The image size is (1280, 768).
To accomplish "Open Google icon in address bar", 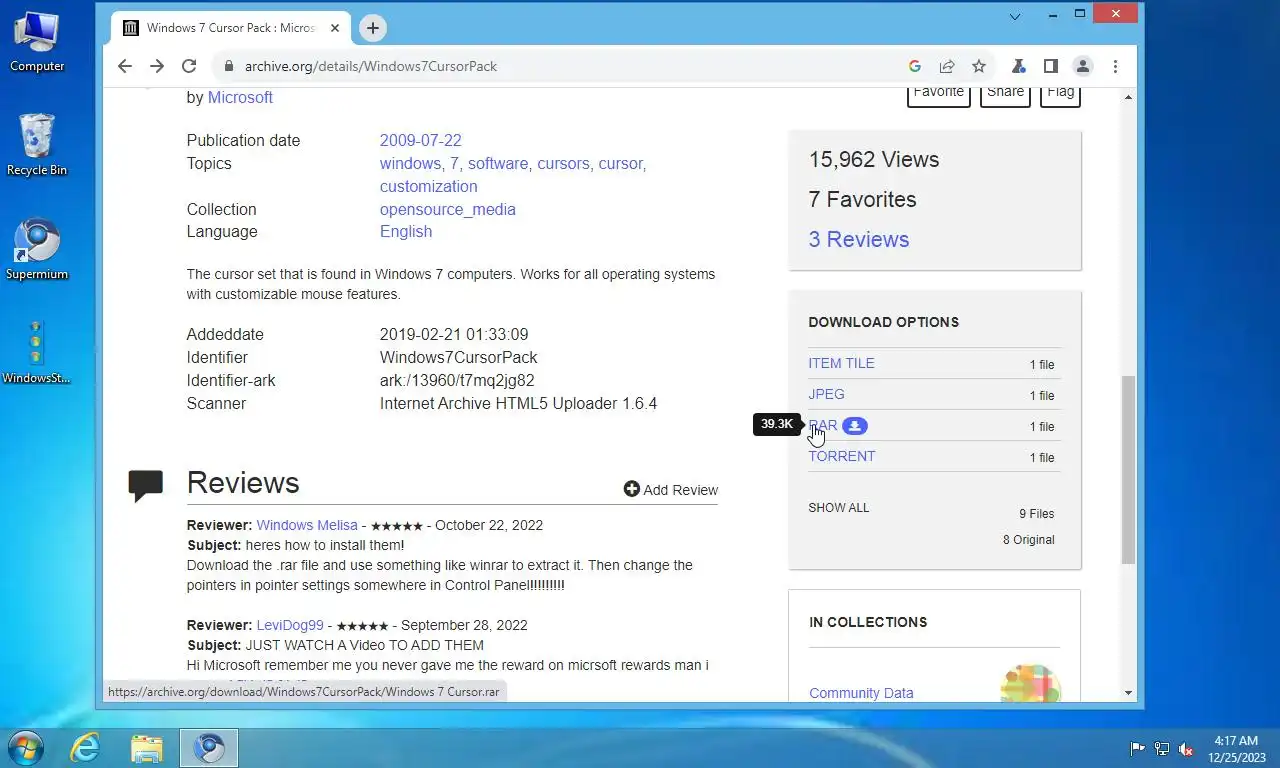I will [x=914, y=66].
